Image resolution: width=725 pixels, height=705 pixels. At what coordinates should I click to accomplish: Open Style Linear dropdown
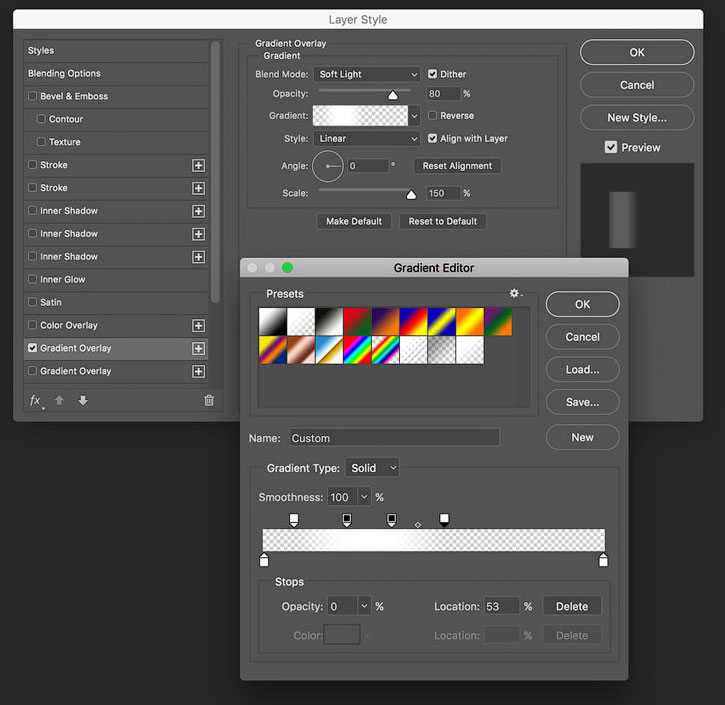pyautogui.click(x=367, y=139)
